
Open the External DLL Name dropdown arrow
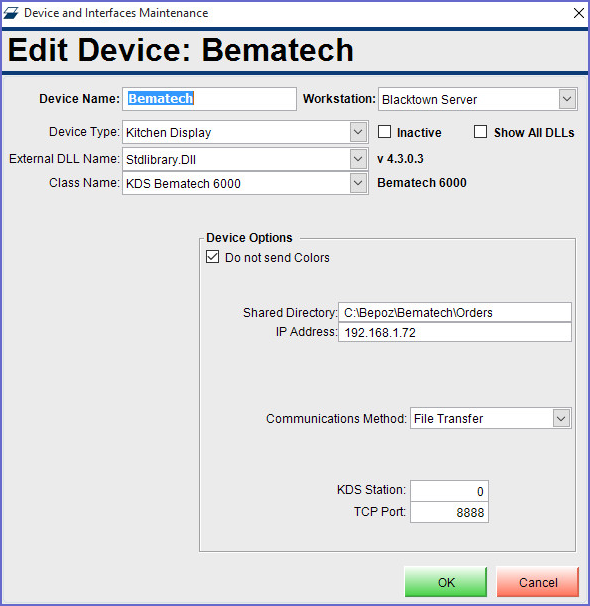click(358, 159)
